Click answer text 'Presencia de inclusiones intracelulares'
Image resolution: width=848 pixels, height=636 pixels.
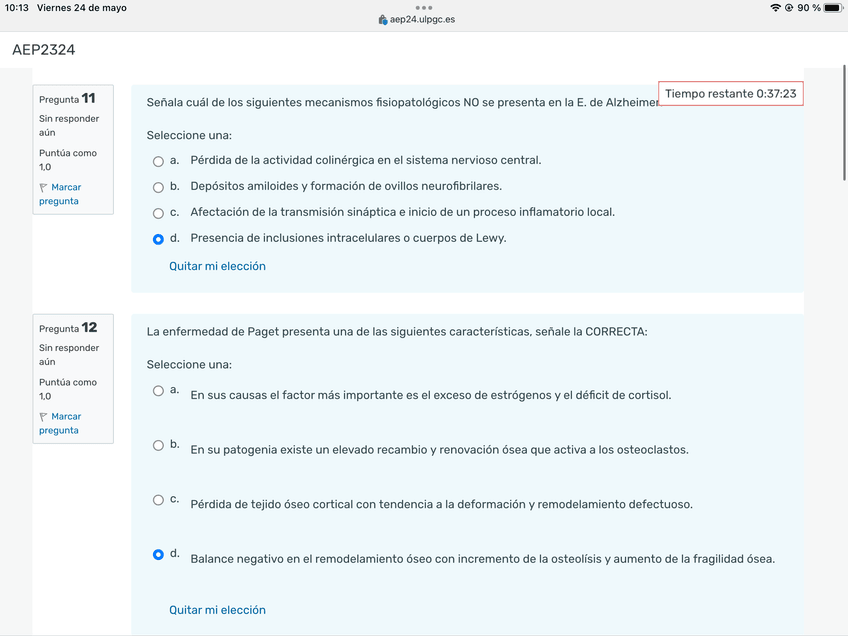(348, 238)
